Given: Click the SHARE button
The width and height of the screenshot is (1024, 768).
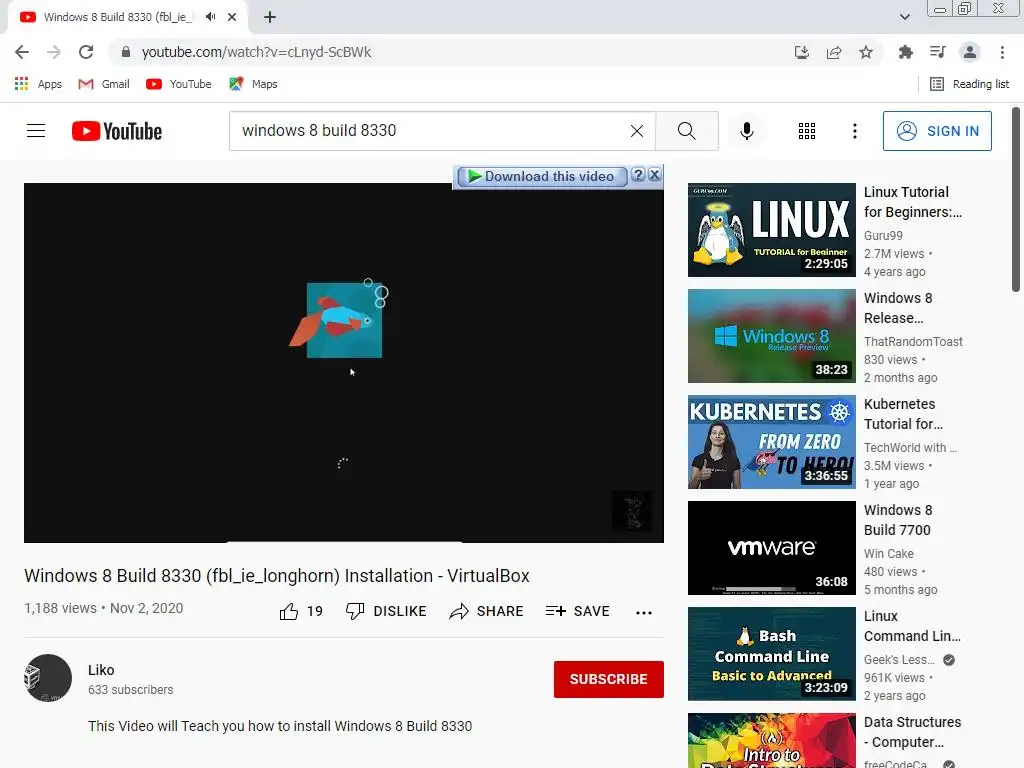Looking at the screenshot, I should tap(487, 611).
